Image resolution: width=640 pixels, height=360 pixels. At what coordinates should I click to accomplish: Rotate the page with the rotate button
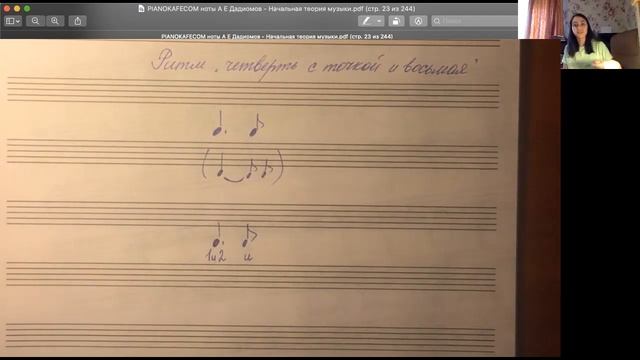tap(396, 21)
